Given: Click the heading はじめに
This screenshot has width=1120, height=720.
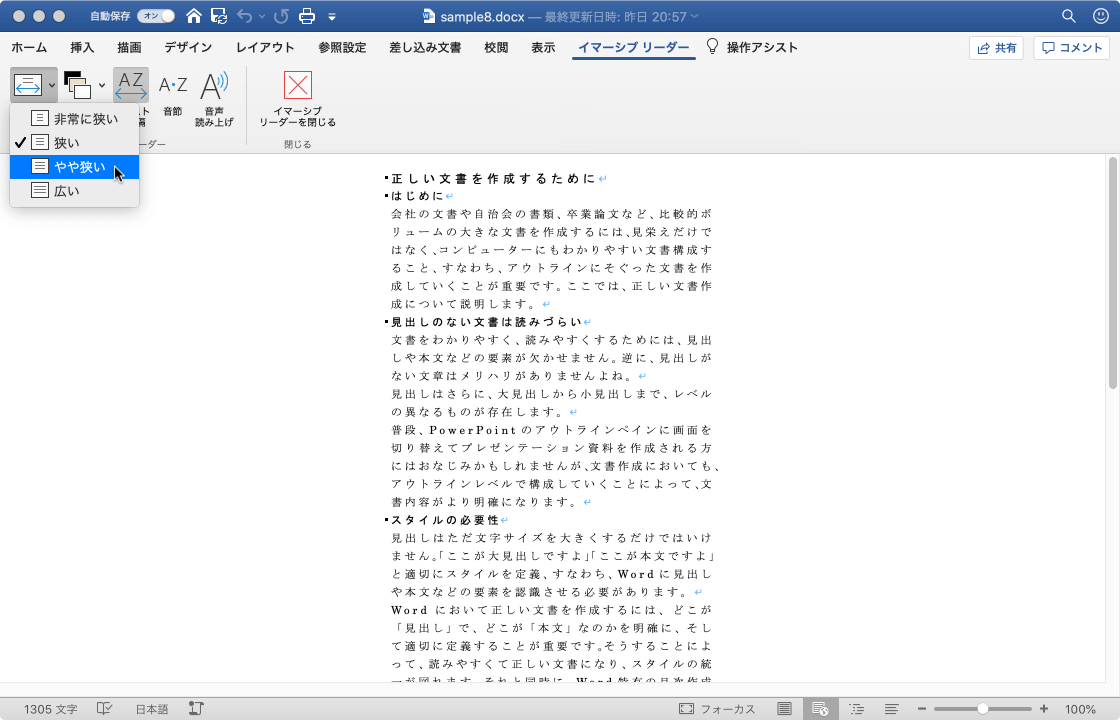Looking at the screenshot, I should point(417,196).
